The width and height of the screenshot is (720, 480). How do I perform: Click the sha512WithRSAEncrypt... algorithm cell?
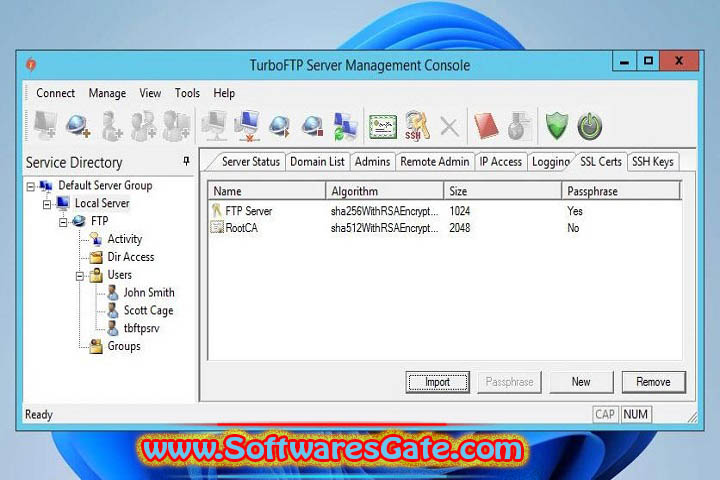[x=384, y=228]
